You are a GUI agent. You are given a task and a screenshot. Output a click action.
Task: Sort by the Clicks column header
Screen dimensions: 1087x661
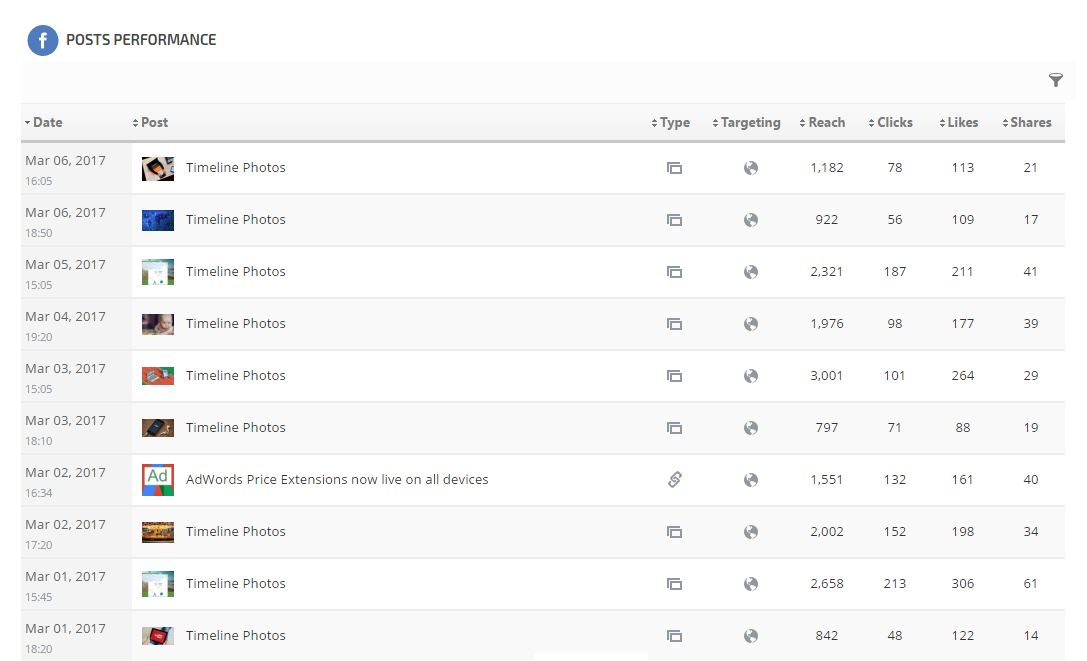tap(894, 123)
